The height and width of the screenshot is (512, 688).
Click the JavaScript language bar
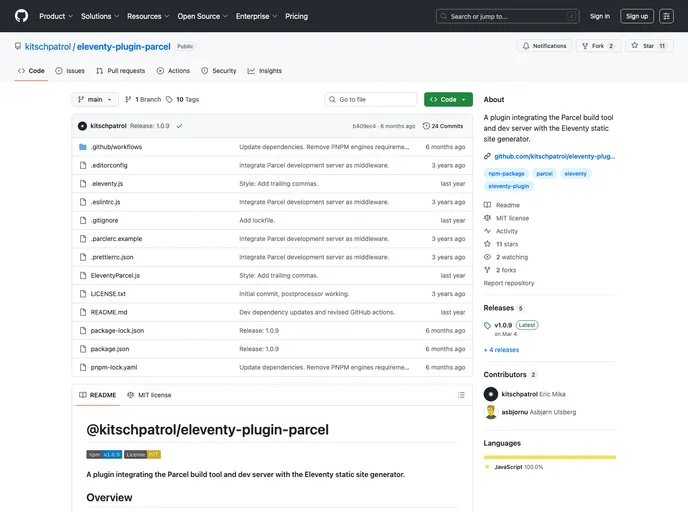click(549, 457)
